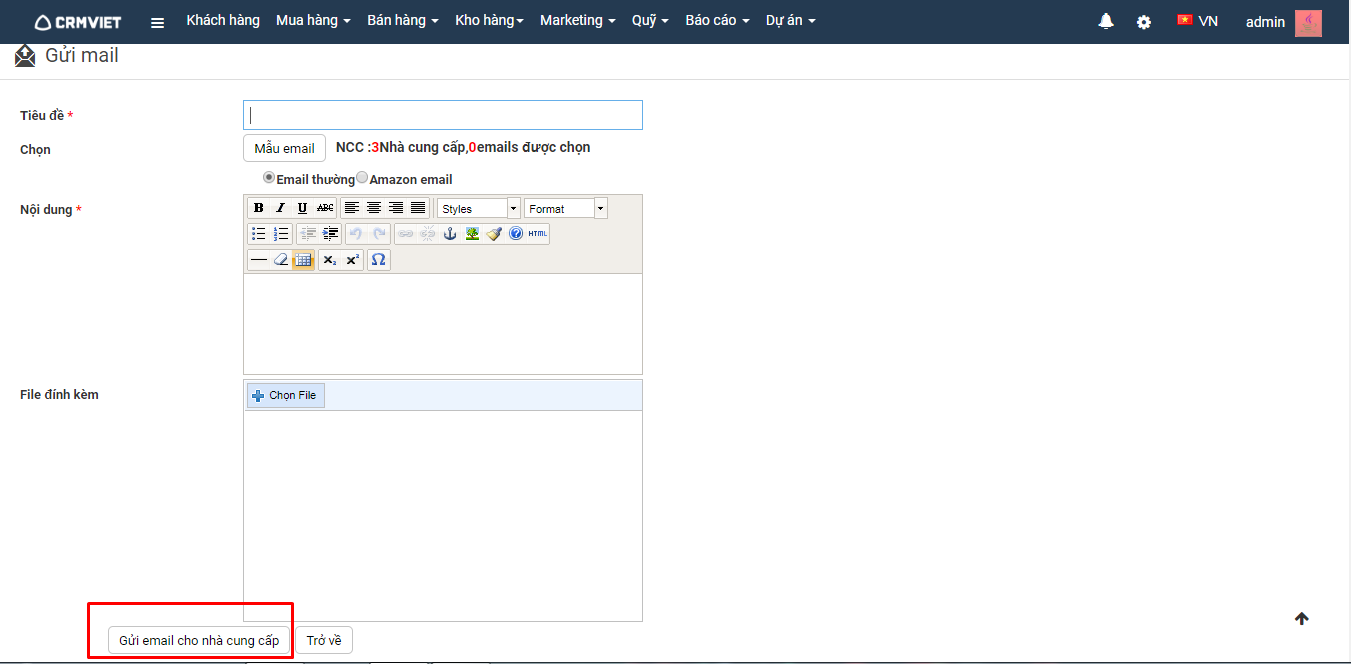Insert a special character (Omega)
The height and width of the screenshot is (664, 1351).
(x=378, y=260)
